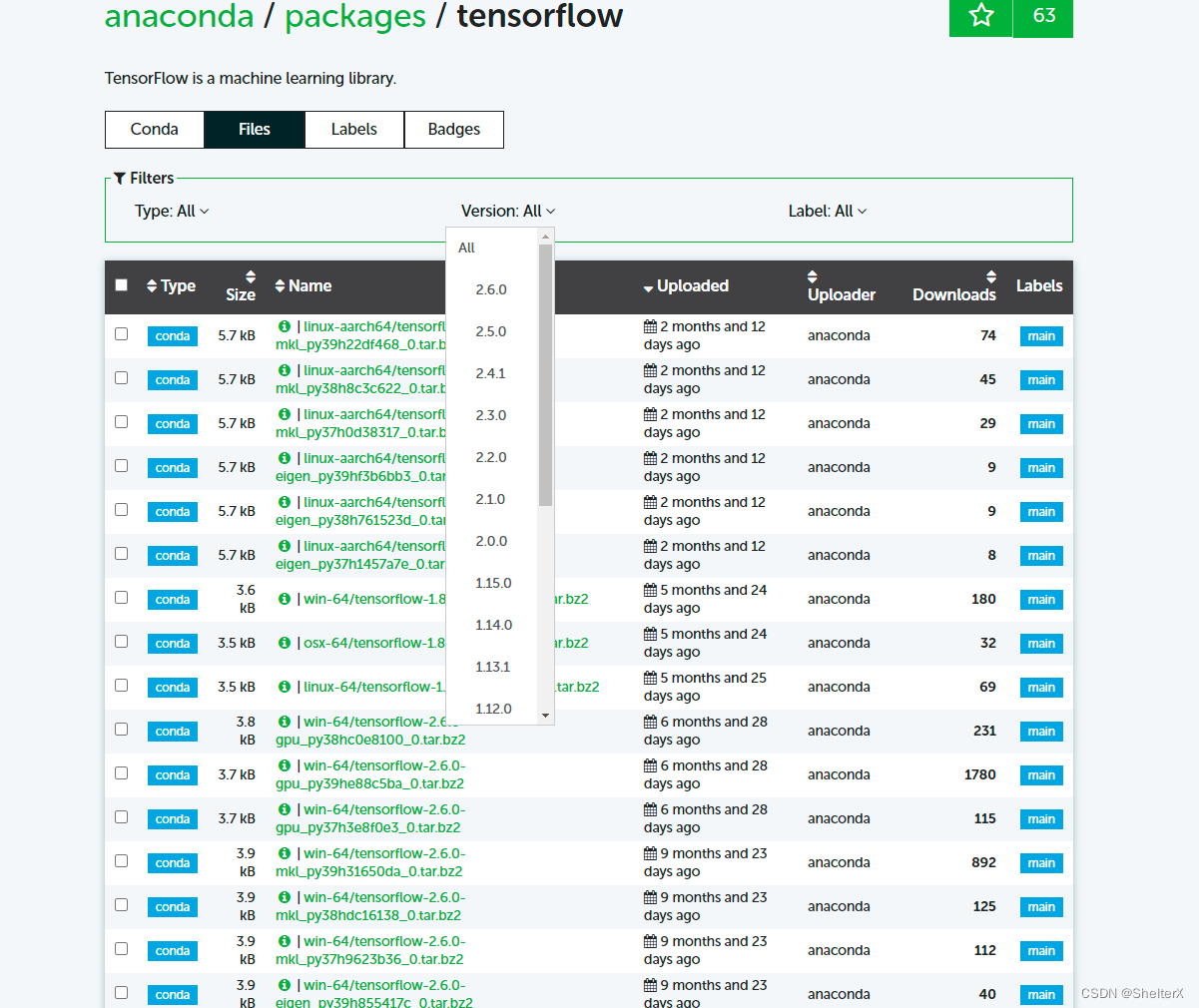The image size is (1199, 1008).
Task: Select the Files tab
Action: point(255,130)
